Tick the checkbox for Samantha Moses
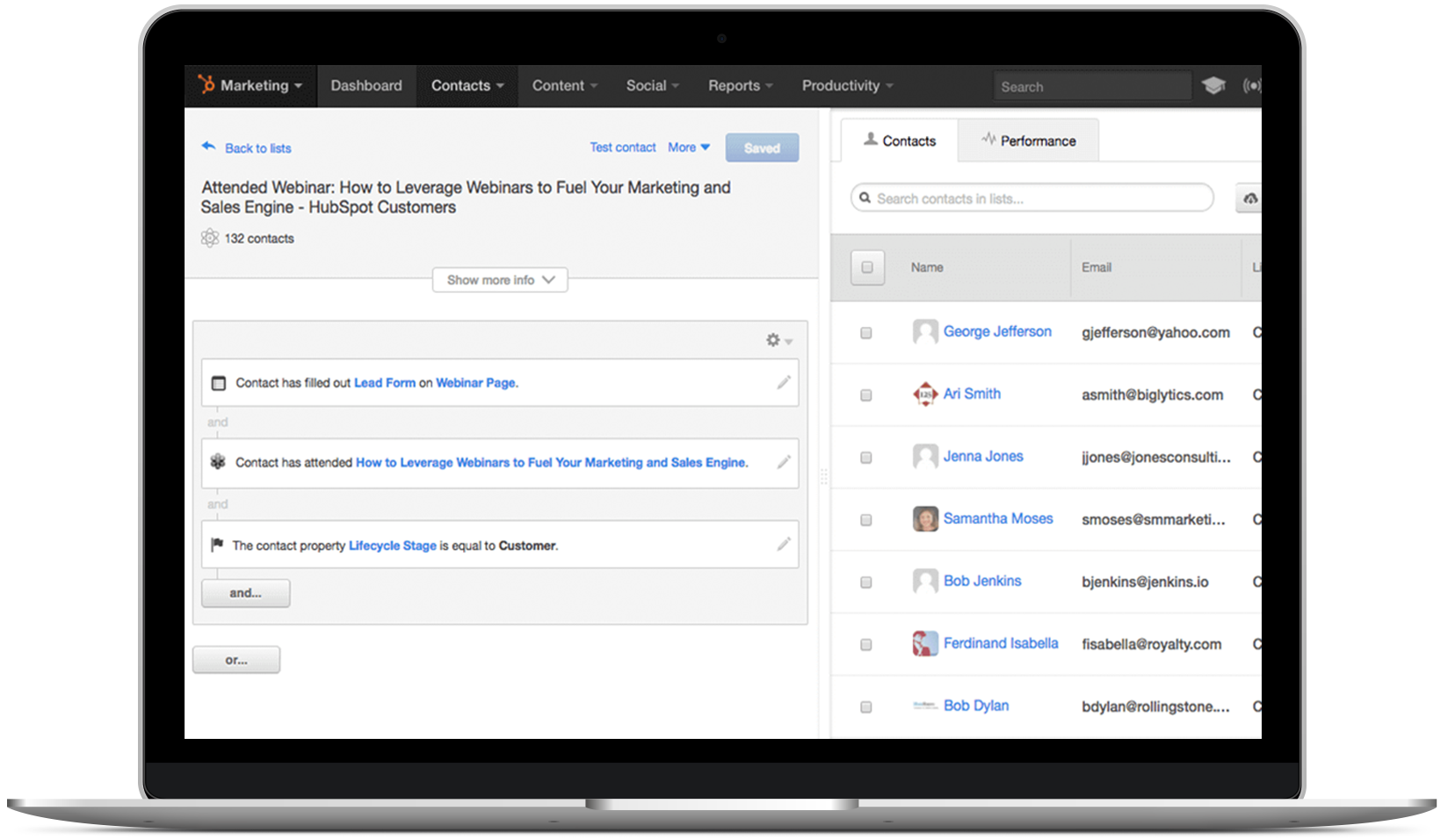Image resolution: width=1448 pixels, height=840 pixels. 866,520
